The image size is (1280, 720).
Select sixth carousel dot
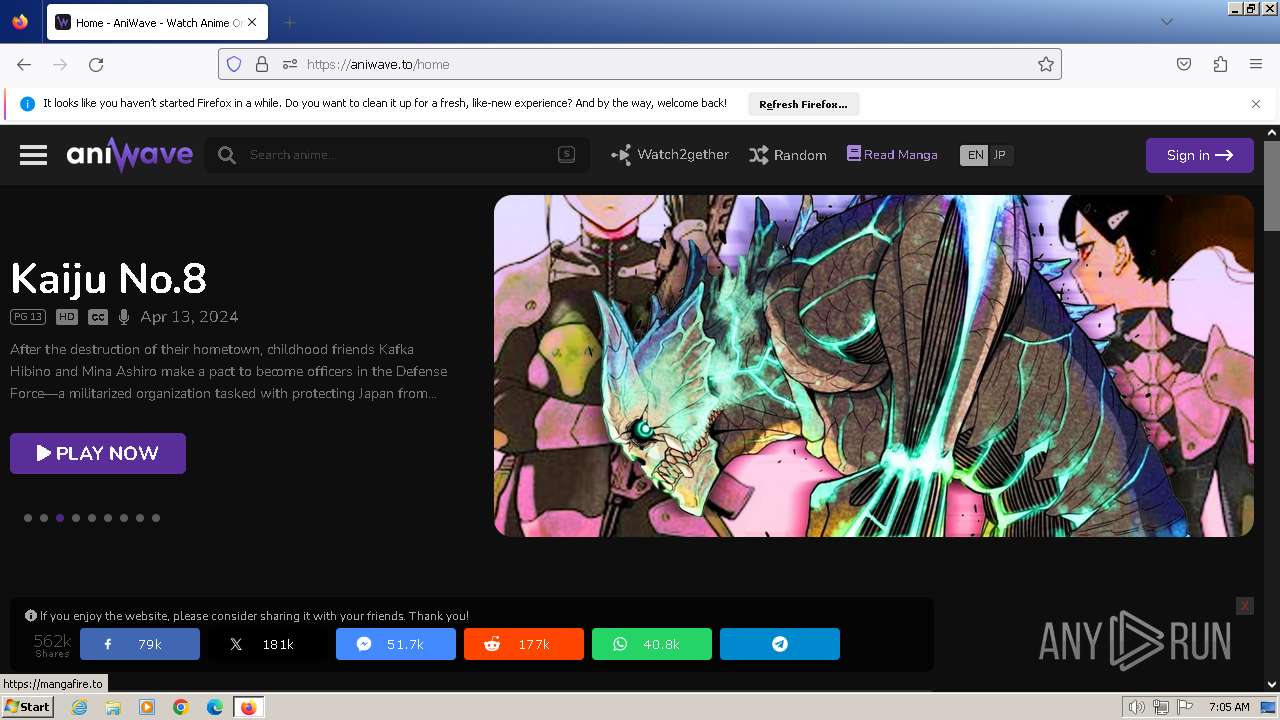point(108,518)
